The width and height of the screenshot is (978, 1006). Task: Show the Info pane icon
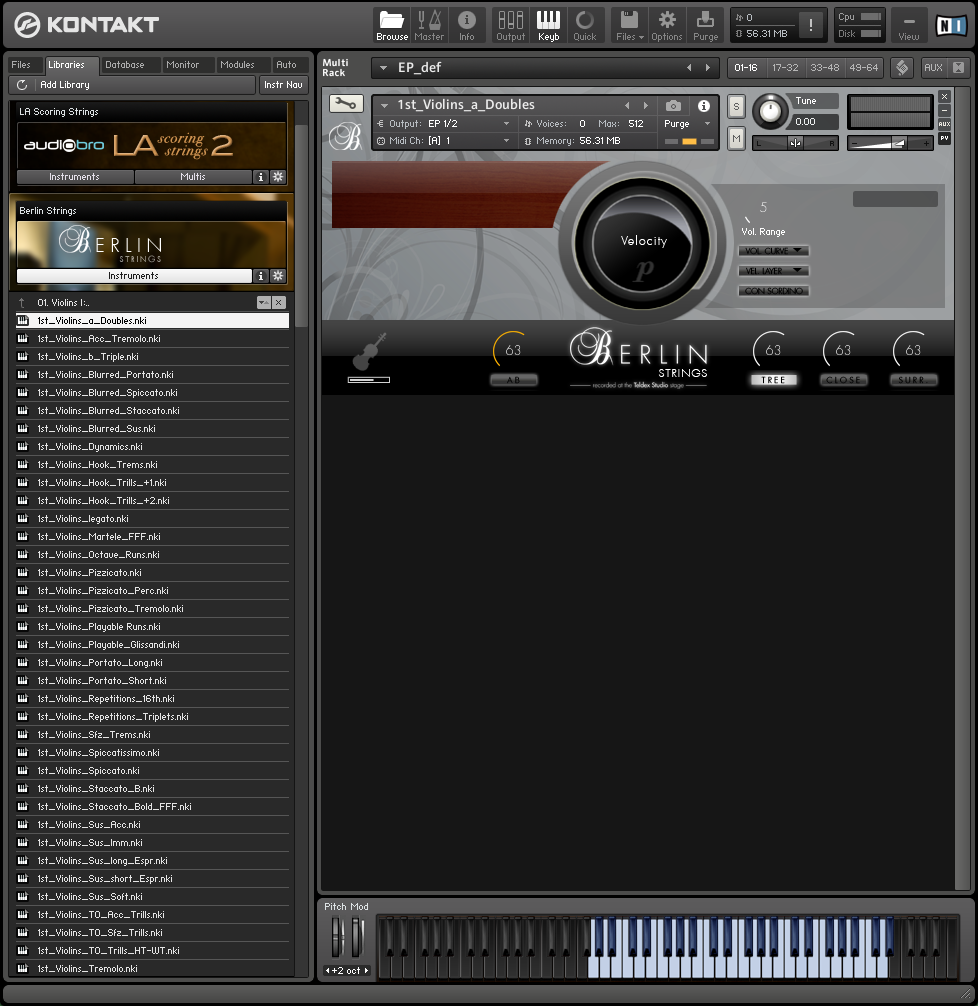click(x=467, y=26)
